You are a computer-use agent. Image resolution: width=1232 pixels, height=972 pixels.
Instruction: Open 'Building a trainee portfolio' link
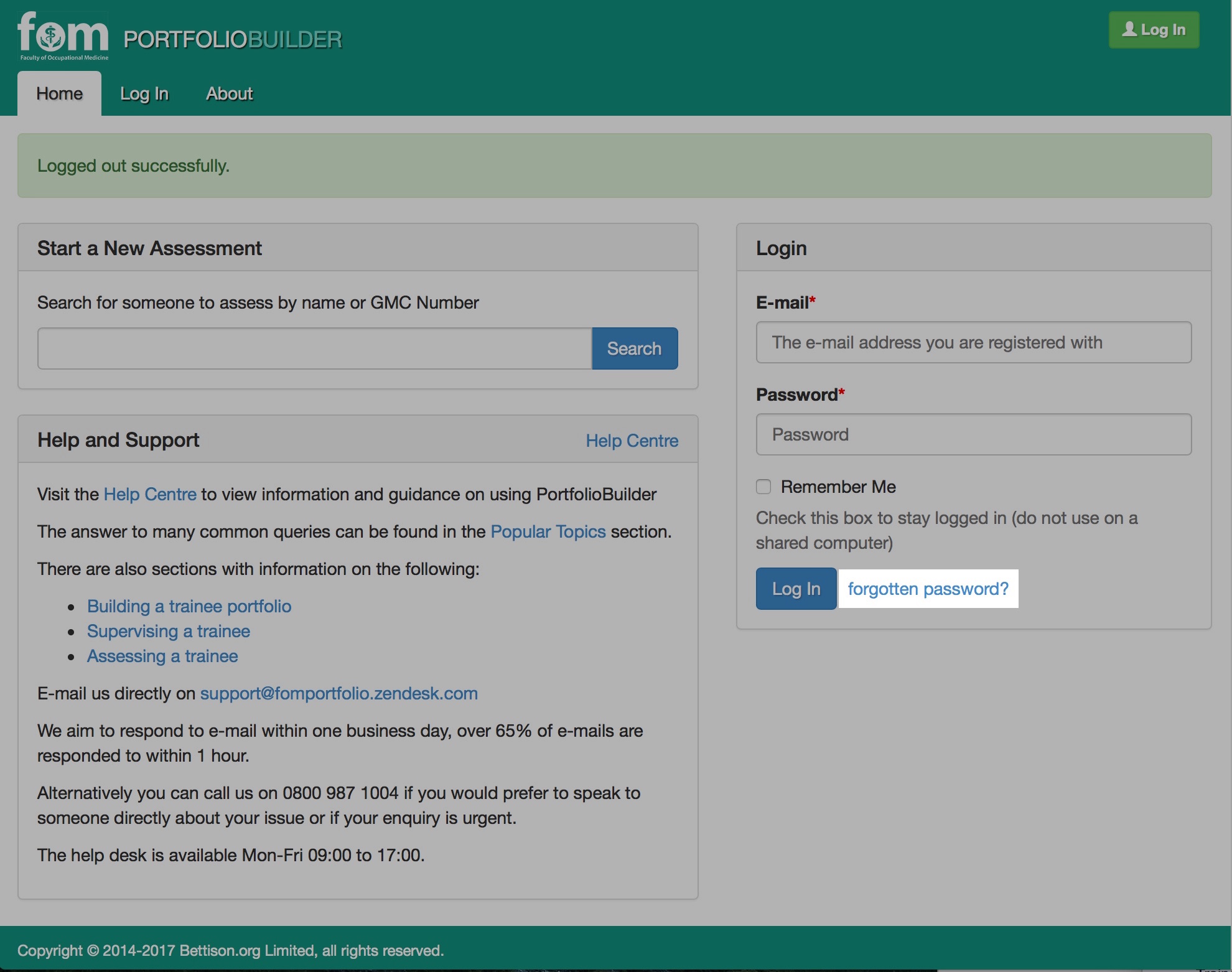[189, 606]
